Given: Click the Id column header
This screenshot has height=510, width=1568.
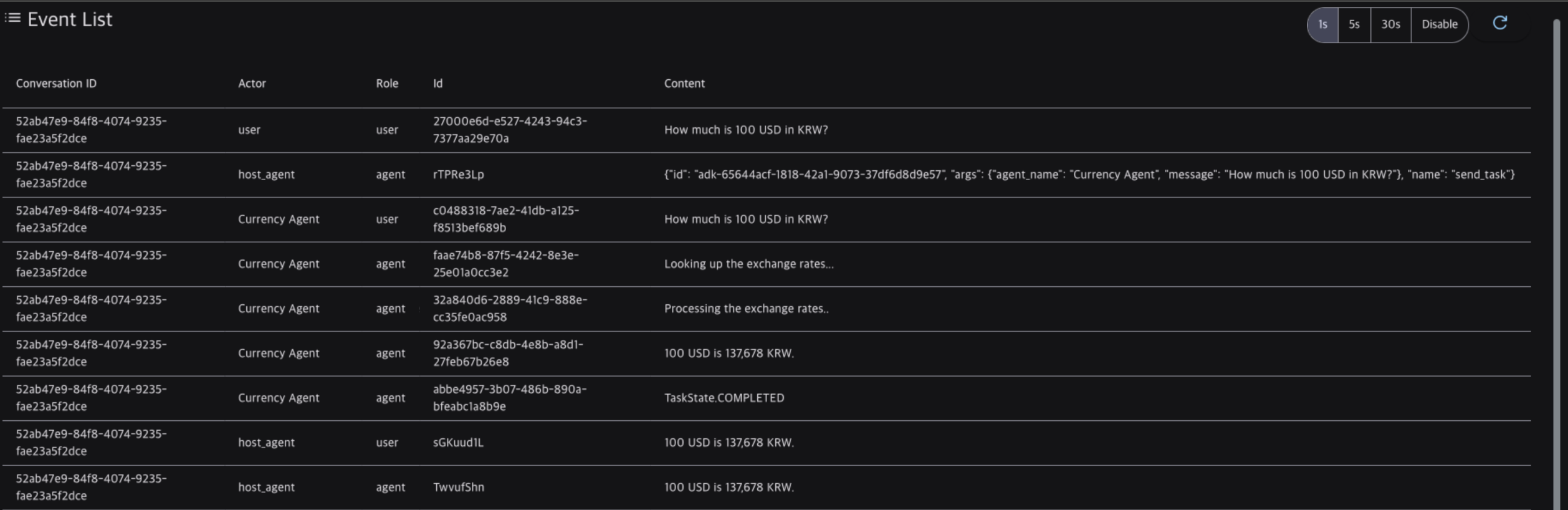Looking at the screenshot, I should pos(437,83).
